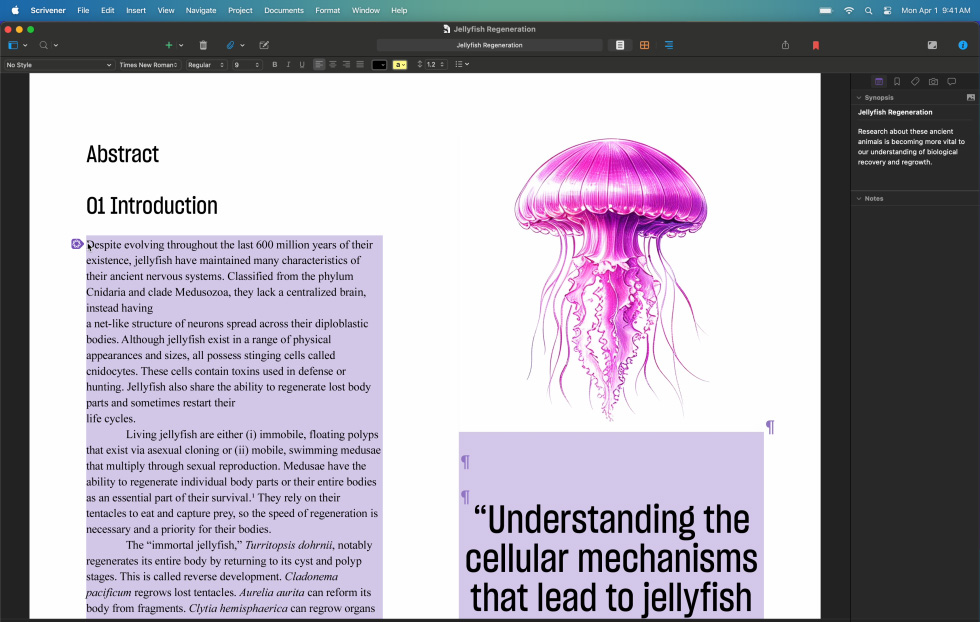Click the Jellyfish Regeneration title field in toolbar
980x622 pixels.
click(x=489, y=45)
